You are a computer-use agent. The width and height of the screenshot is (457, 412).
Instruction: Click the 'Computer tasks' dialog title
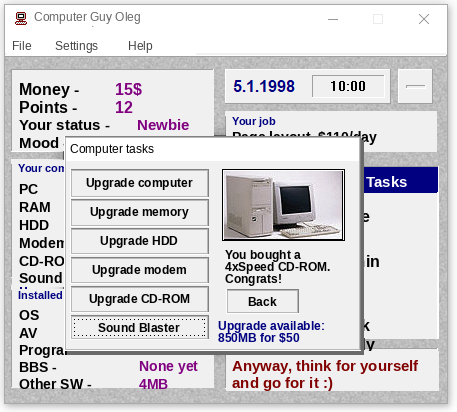(112, 149)
